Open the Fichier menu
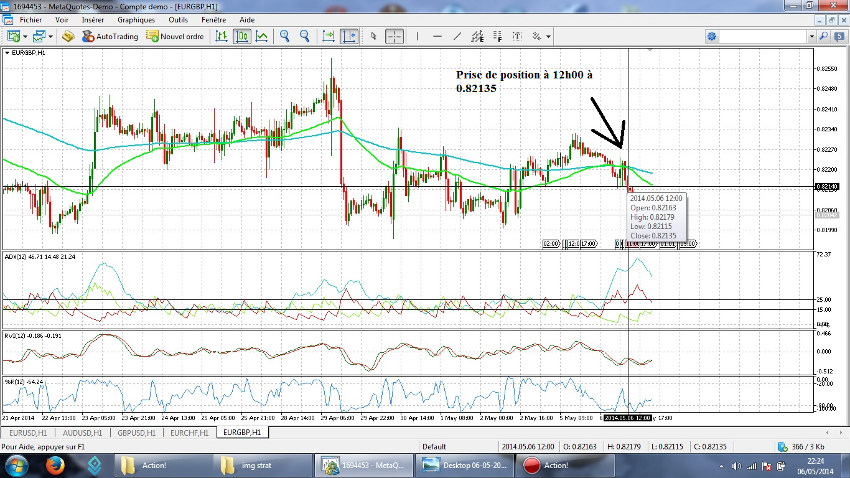 (30, 20)
